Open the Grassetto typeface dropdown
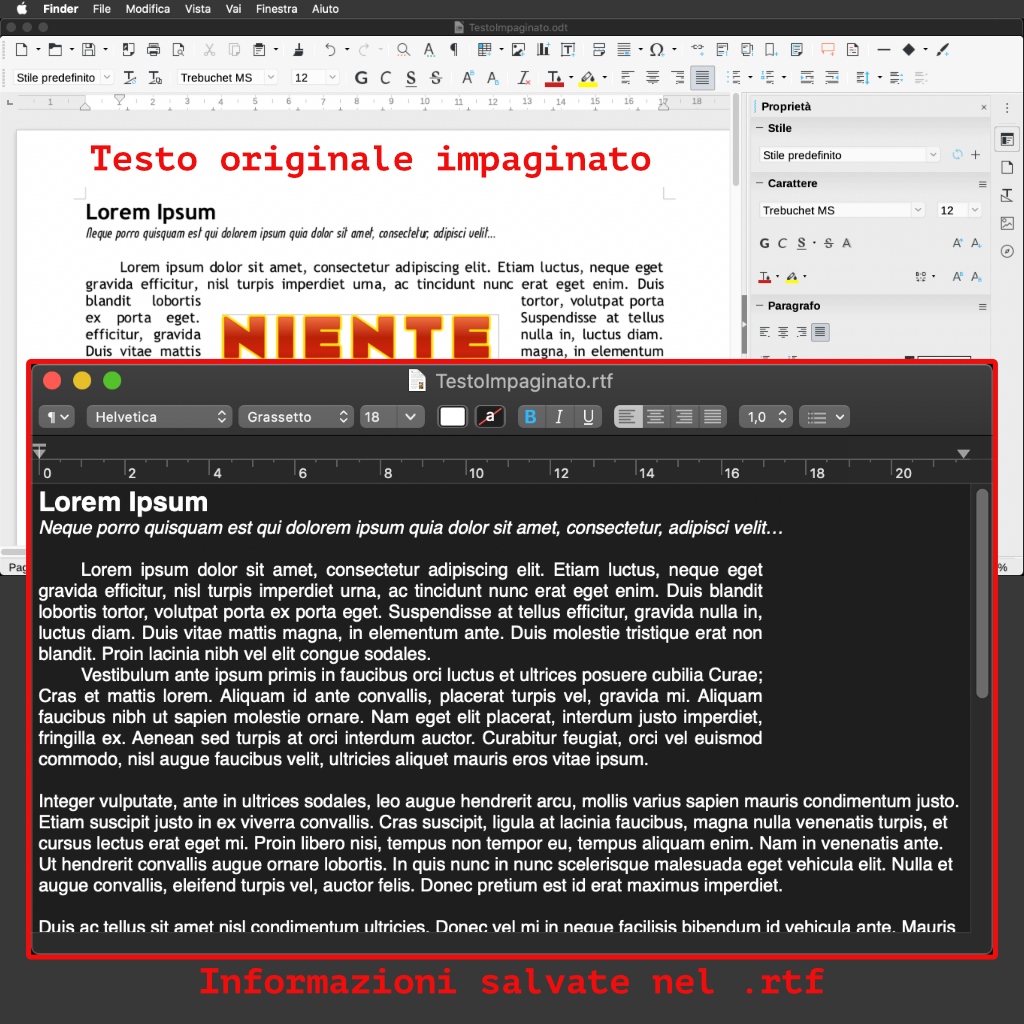The height and width of the screenshot is (1024, 1024). (296, 417)
